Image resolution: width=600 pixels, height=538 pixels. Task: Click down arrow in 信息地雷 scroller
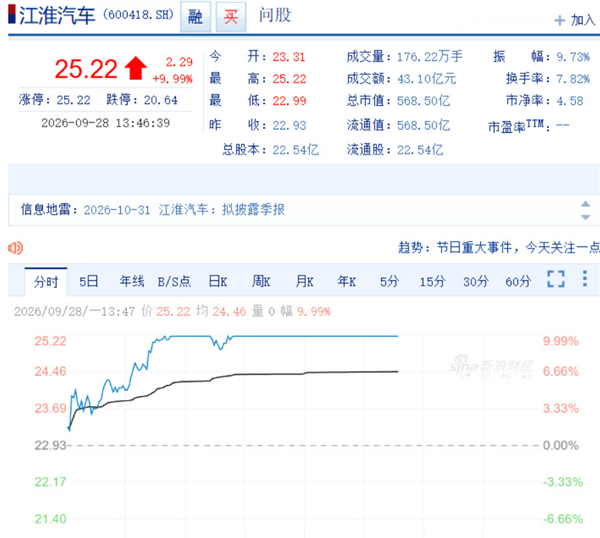[585, 217]
